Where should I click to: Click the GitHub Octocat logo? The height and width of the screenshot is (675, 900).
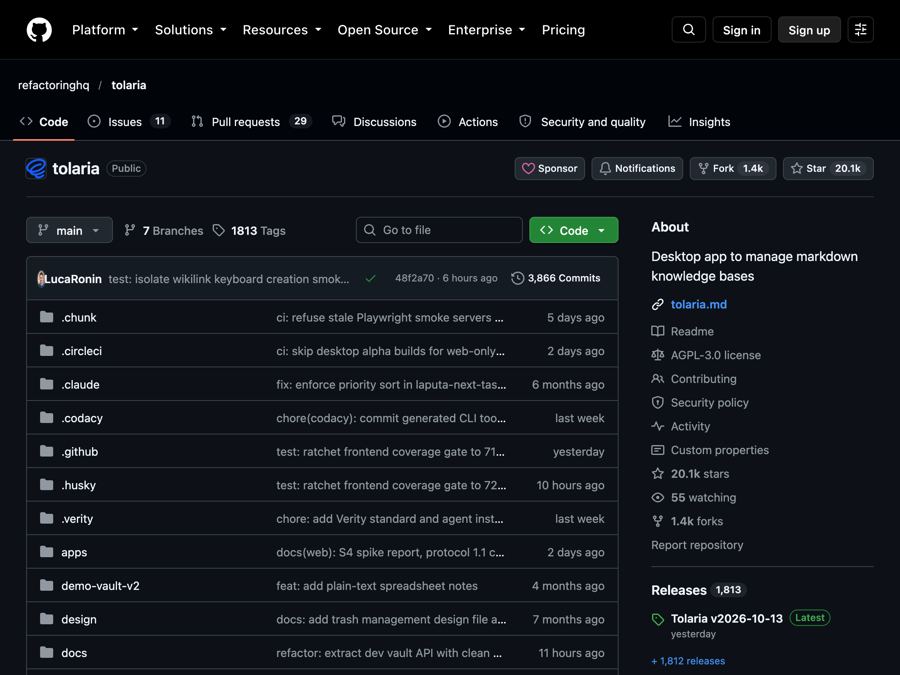pos(39,30)
